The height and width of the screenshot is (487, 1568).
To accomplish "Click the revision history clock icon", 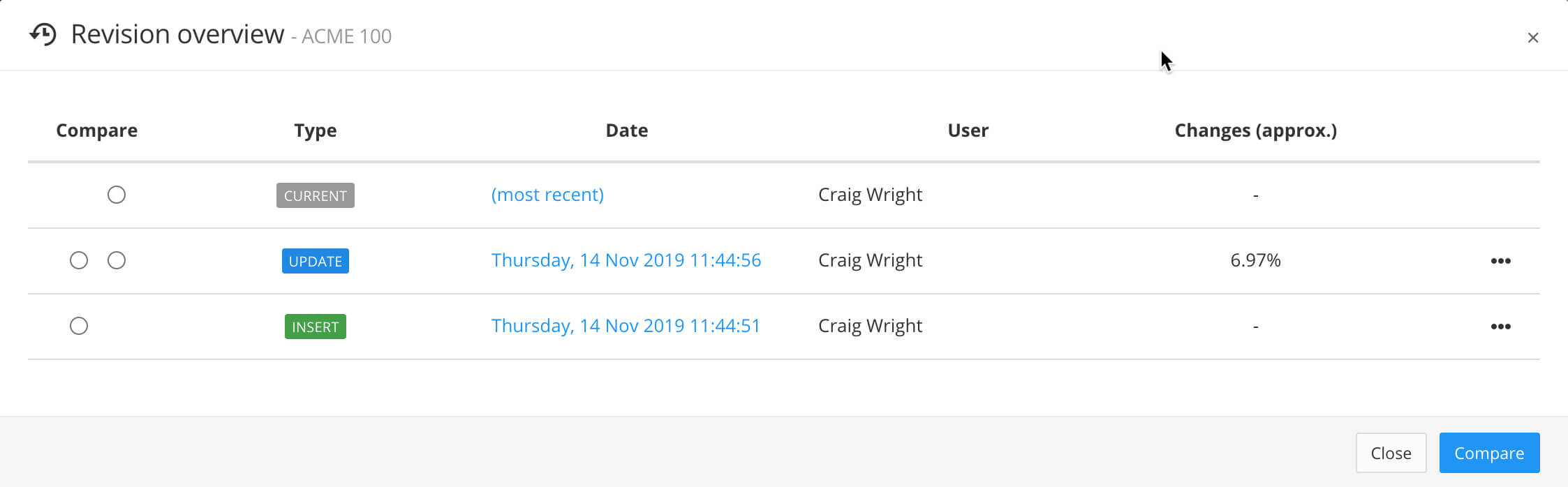I will (43, 34).
